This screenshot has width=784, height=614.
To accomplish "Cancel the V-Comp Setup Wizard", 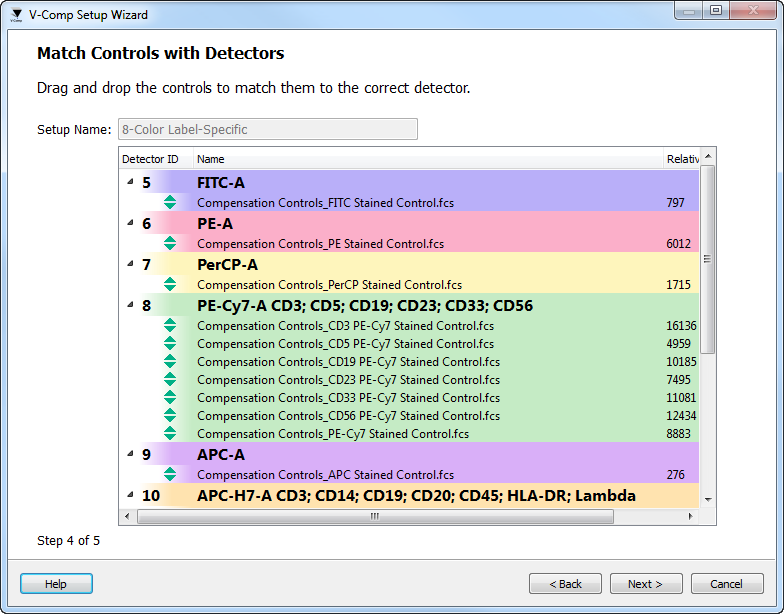I will tap(726, 584).
